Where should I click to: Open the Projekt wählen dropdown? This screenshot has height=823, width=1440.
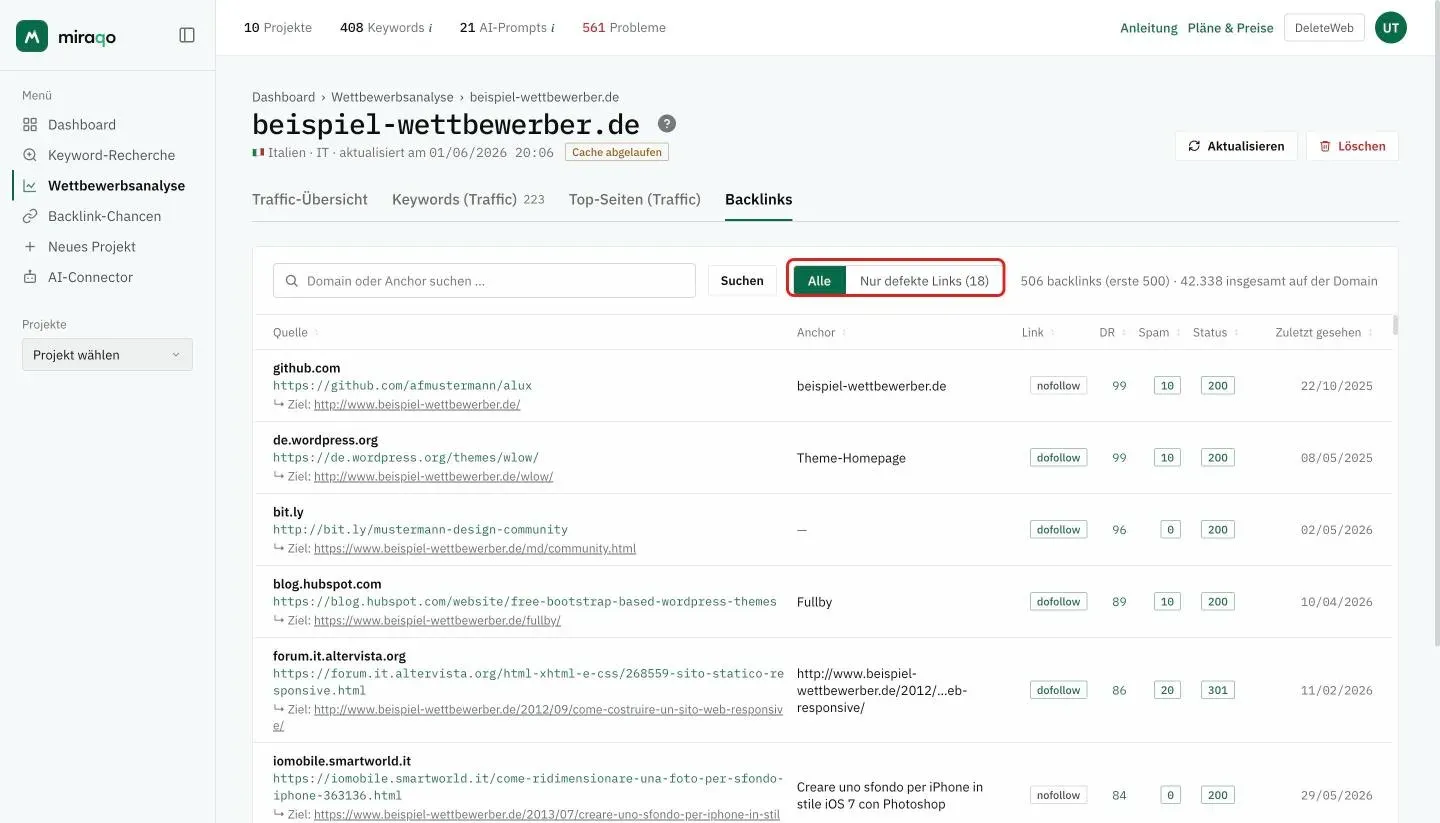click(x=107, y=355)
